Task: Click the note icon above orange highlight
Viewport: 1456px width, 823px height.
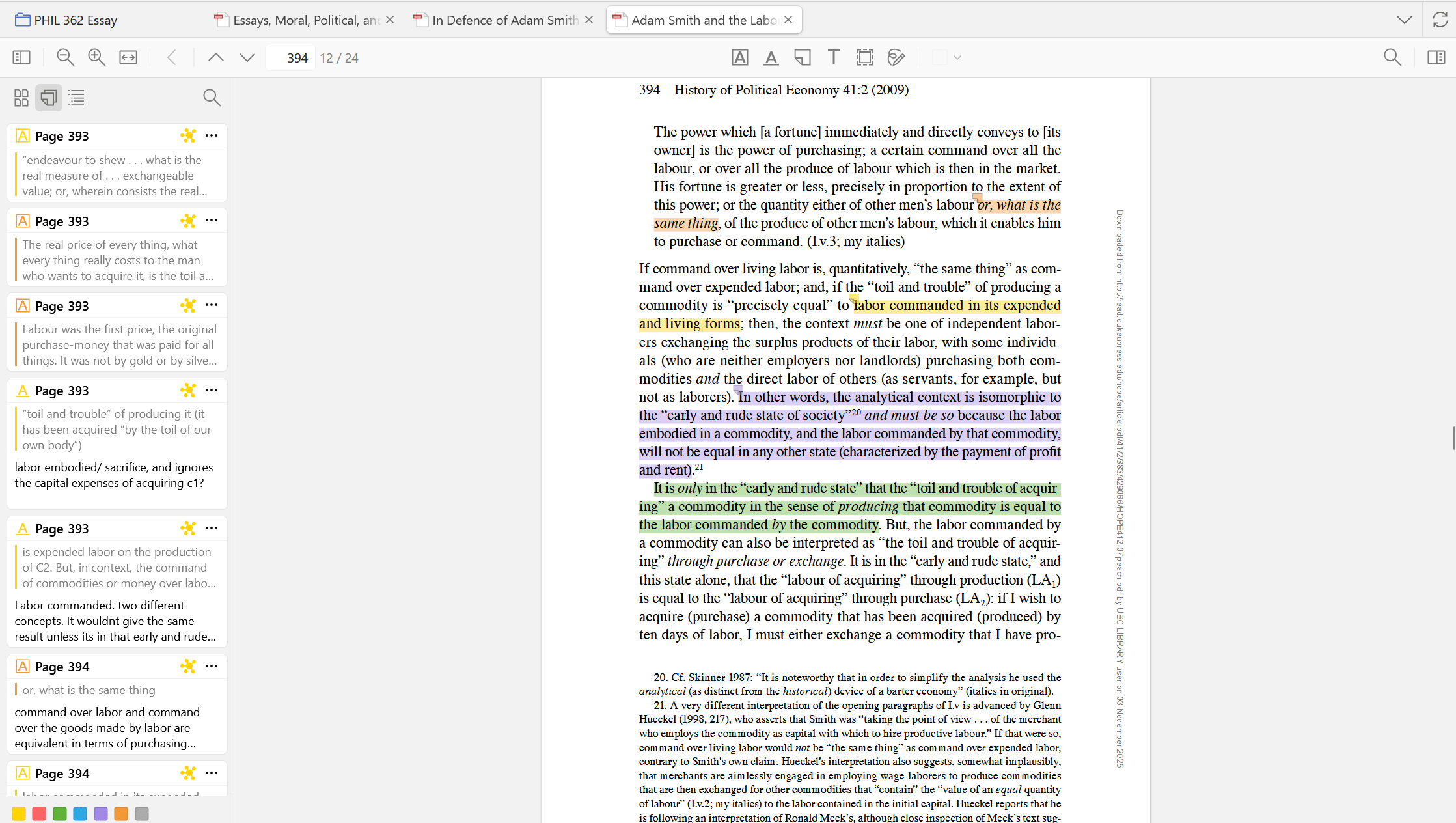Action: [x=977, y=197]
